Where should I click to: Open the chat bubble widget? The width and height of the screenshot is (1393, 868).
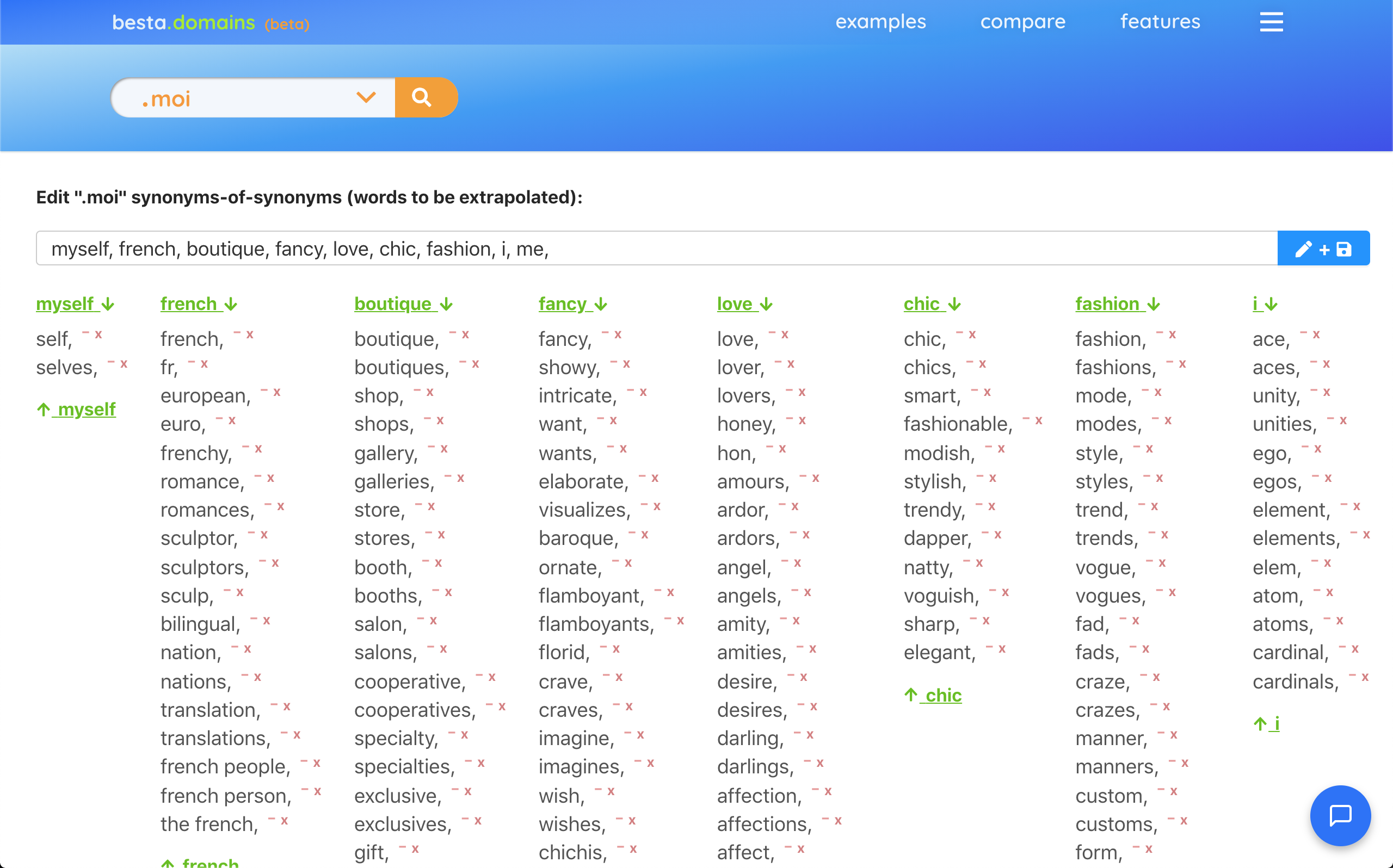(x=1340, y=815)
